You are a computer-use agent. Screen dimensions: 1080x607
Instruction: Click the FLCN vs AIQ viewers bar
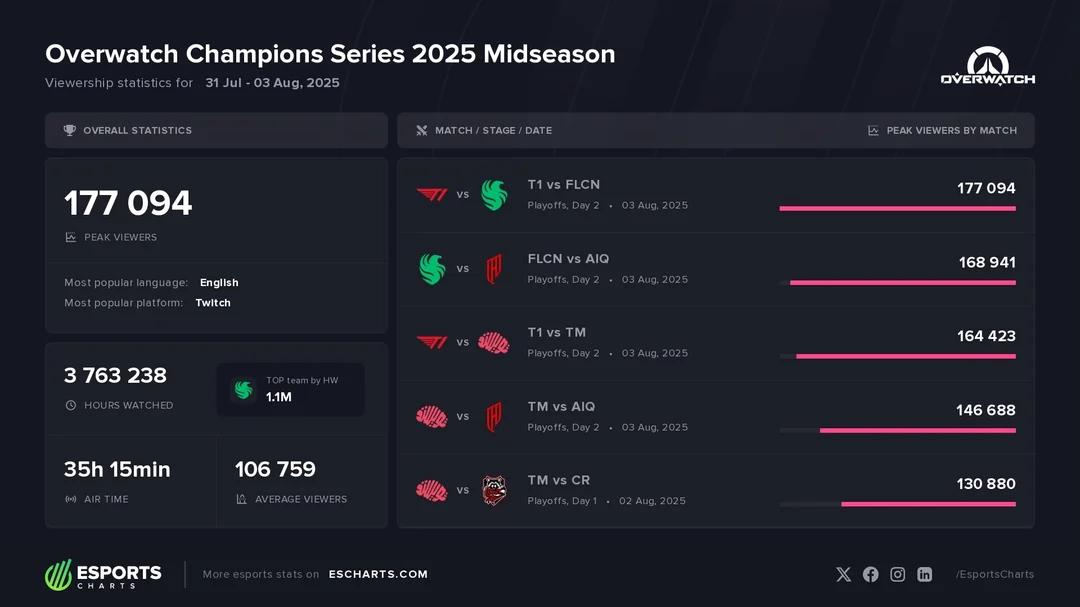pyautogui.click(x=902, y=283)
